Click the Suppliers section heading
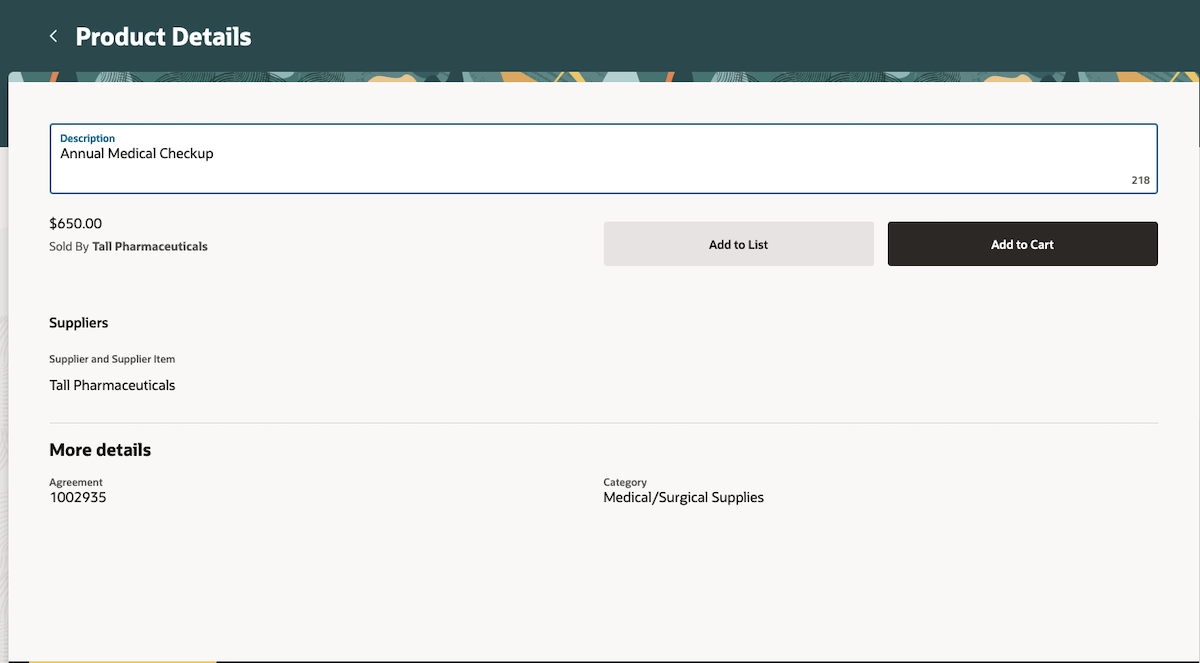The height and width of the screenshot is (663, 1200). (x=79, y=323)
